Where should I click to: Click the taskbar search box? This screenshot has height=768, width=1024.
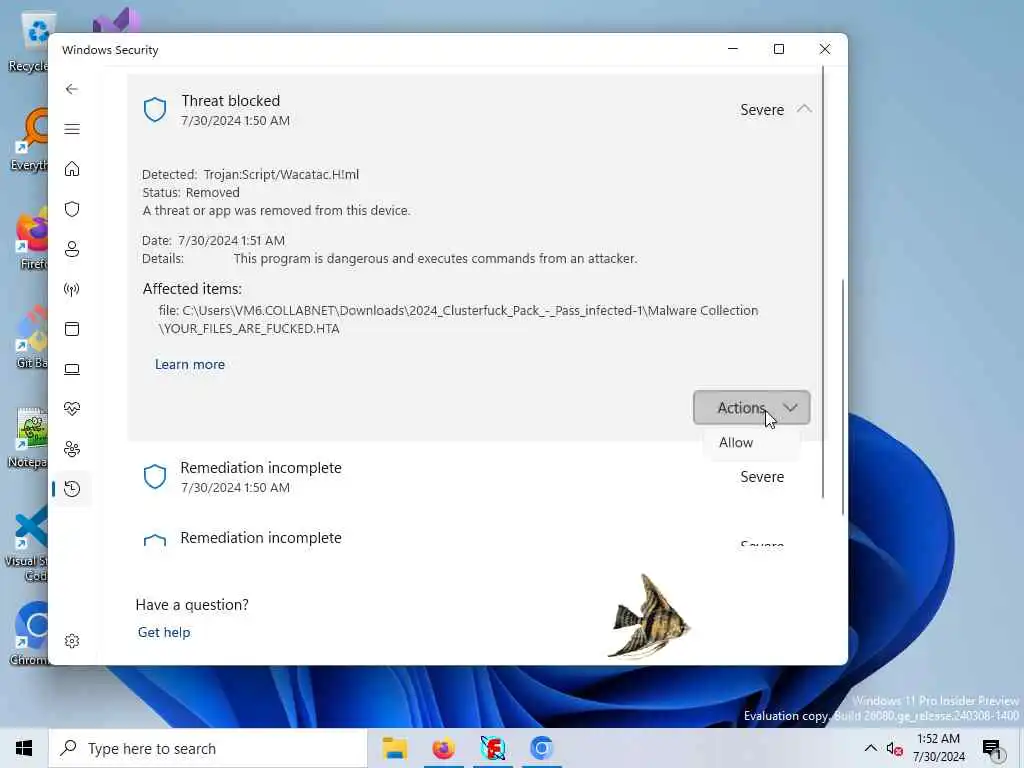point(208,748)
